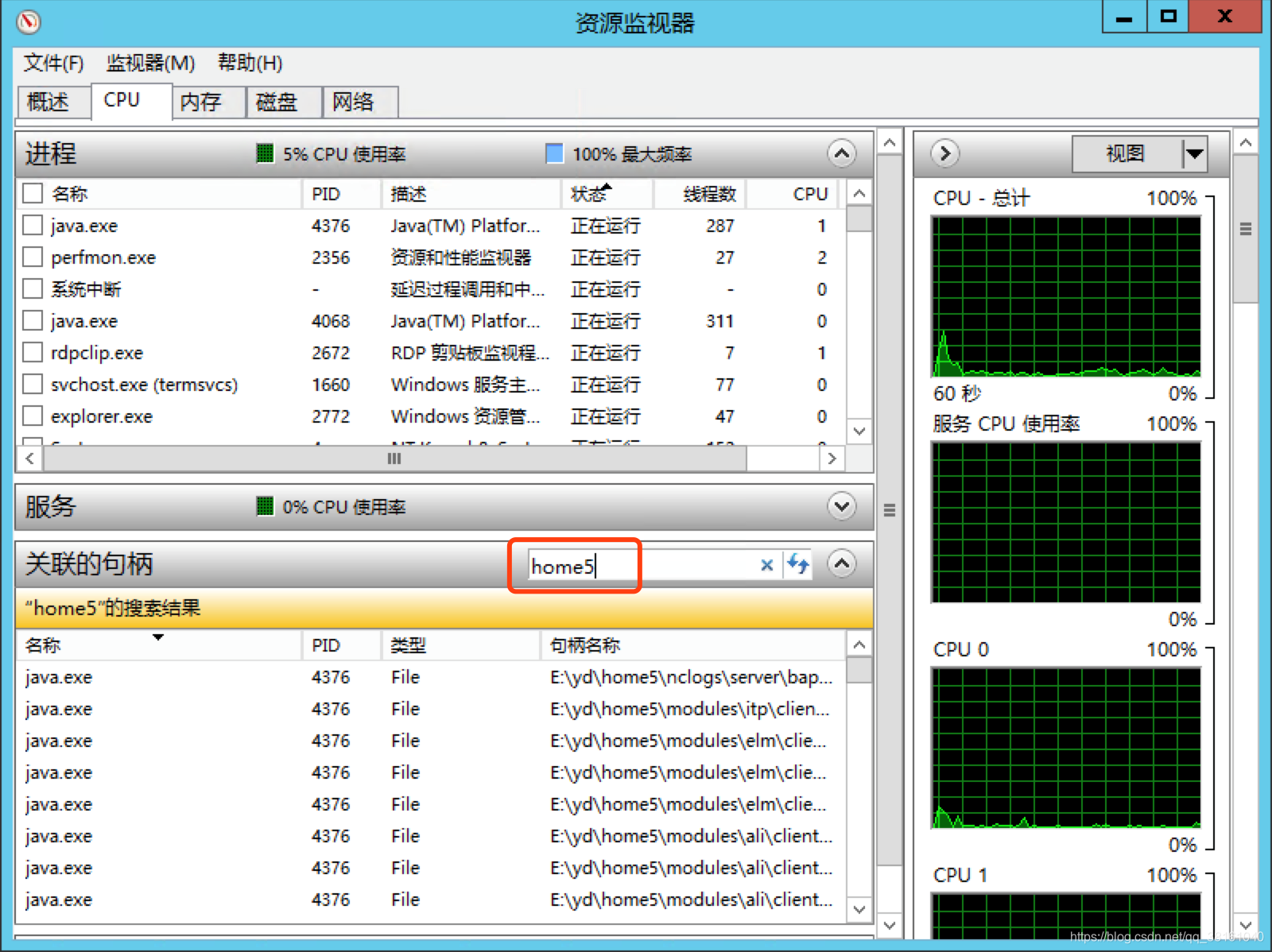Open the 帮助(H) menu
The height and width of the screenshot is (952, 1272).
pos(250,63)
